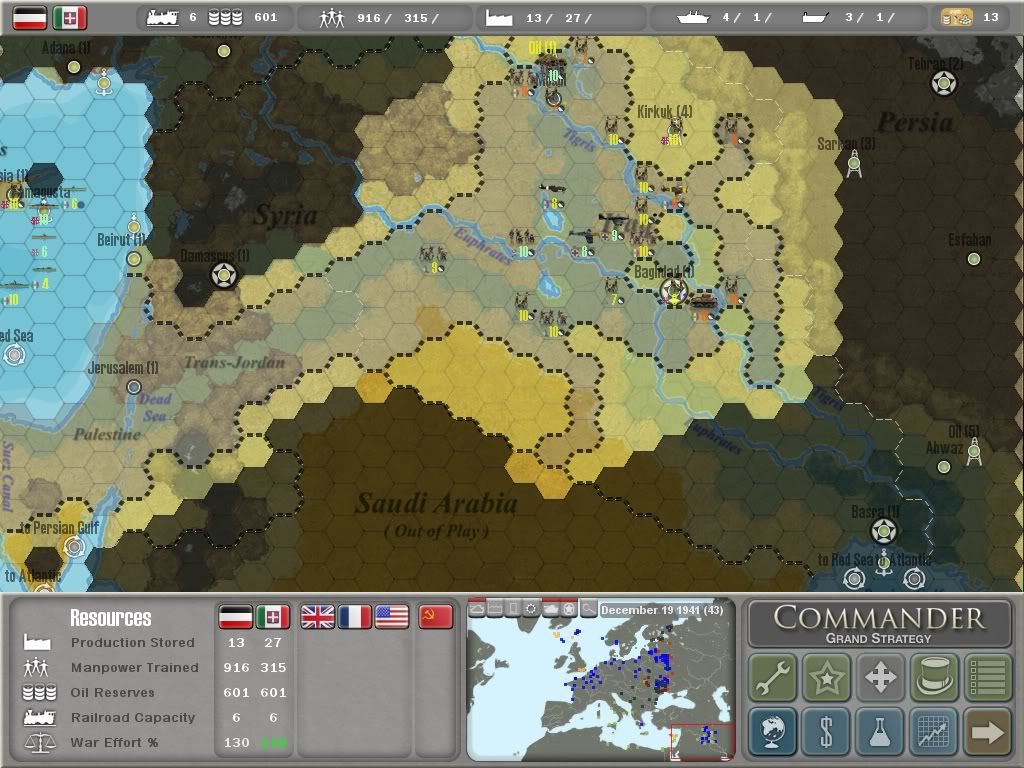Select the Baghdad city marker
This screenshot has height=768, width=1024.
(x=673, y=291)
